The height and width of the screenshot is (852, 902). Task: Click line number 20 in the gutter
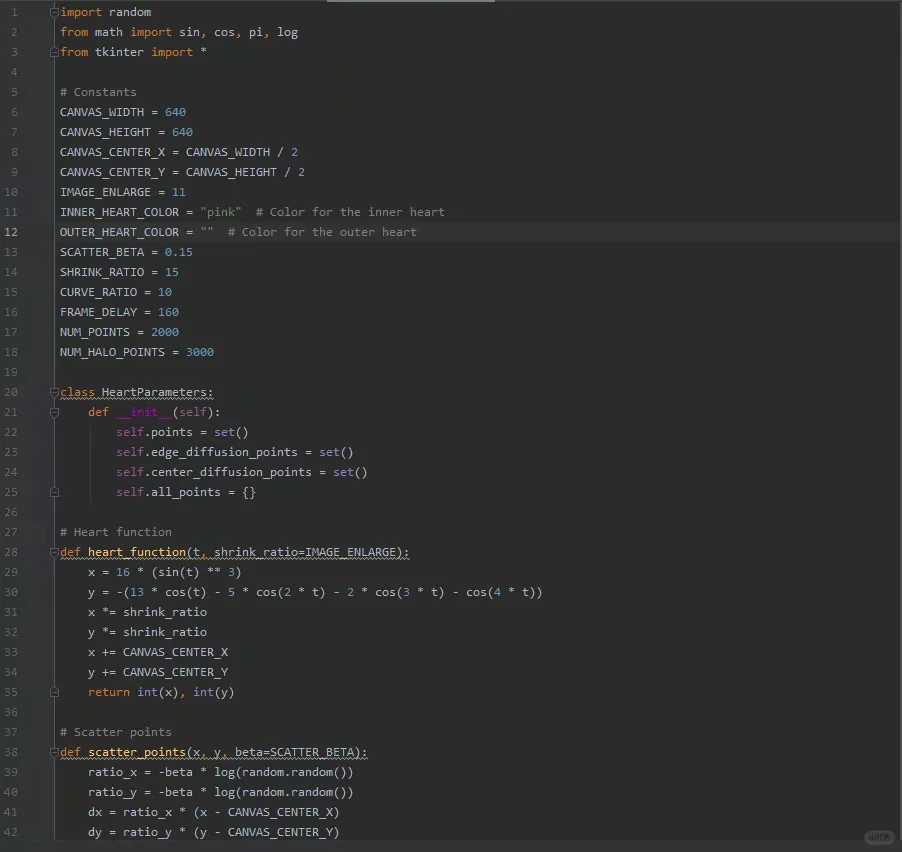(11, 392)
